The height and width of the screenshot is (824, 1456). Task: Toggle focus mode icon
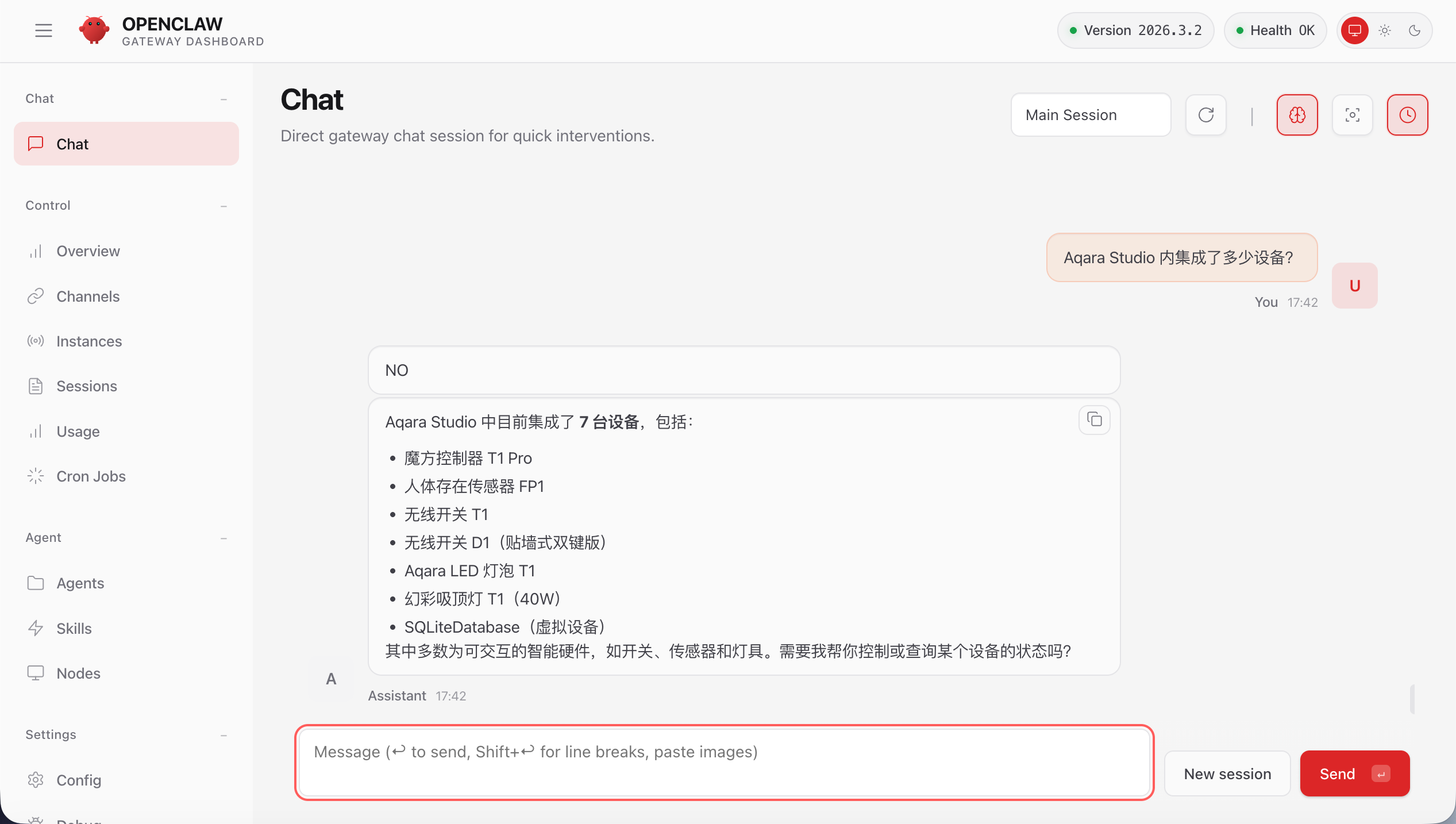point(1352,115)
